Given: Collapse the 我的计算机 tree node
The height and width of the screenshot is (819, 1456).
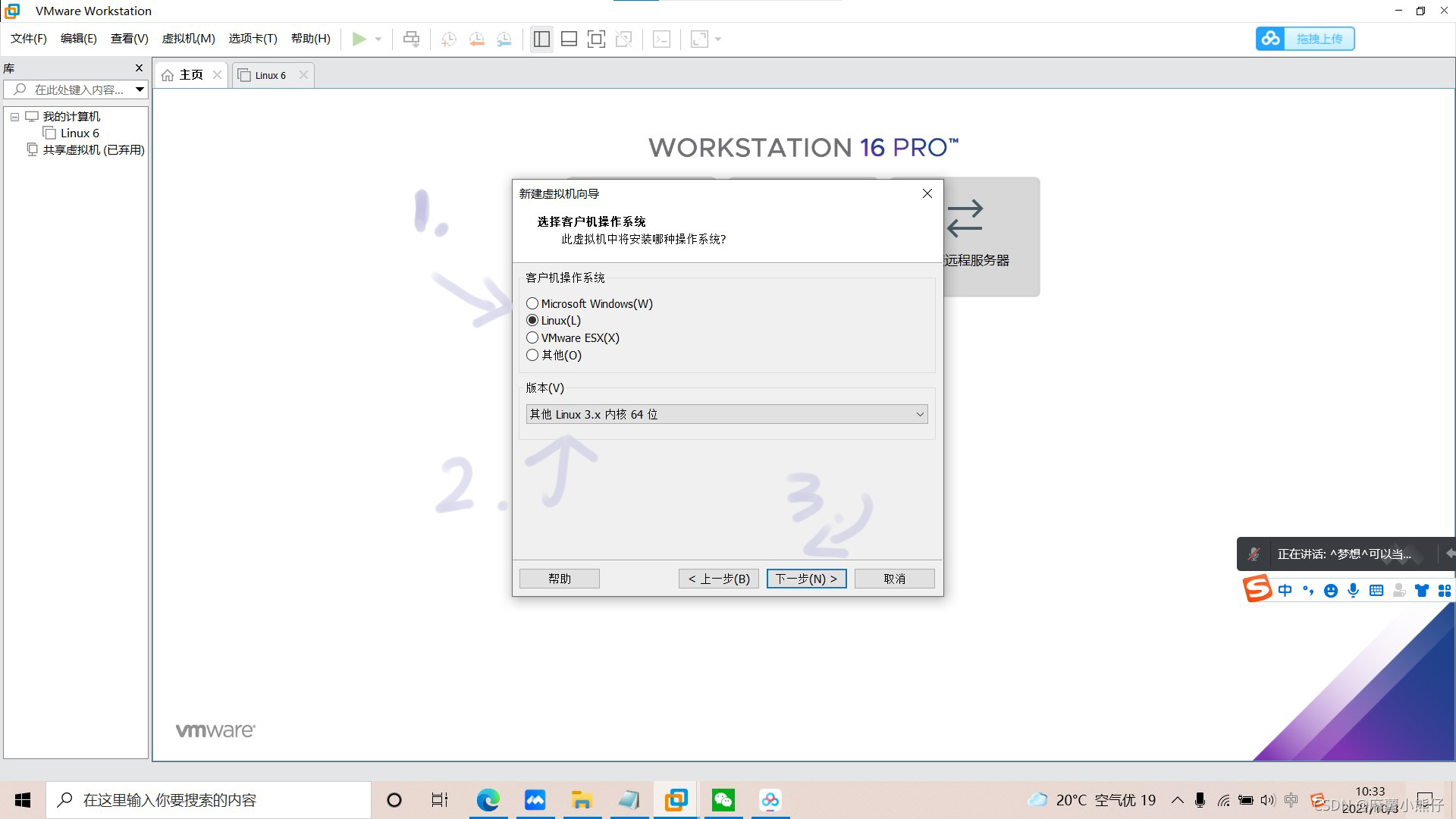Looking at the screenshot, I should click(x=14, y=117).
